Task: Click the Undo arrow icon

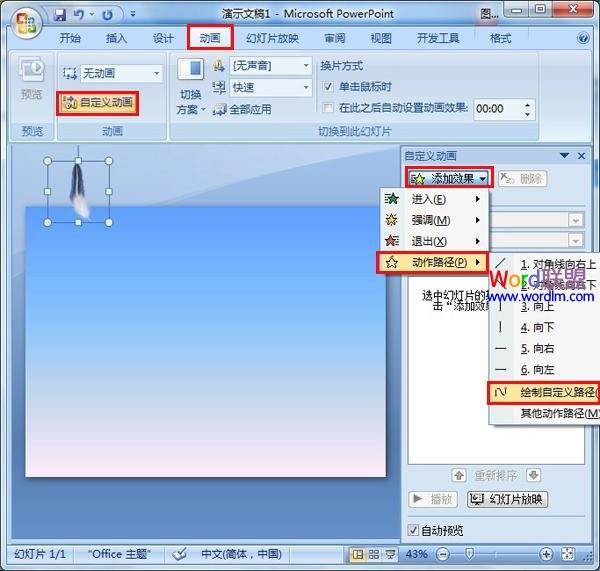Action: [78, 15]
